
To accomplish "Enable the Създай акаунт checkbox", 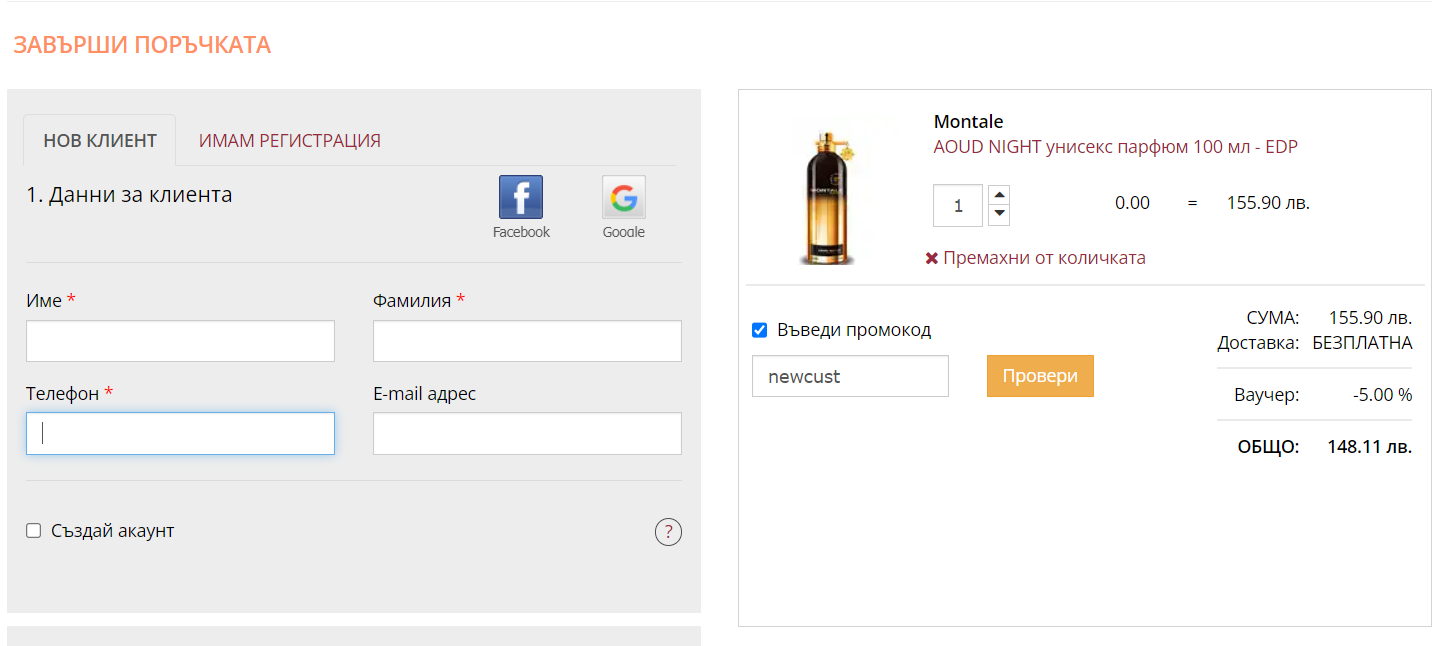I will pyautogui.click(x=34, y=531).
